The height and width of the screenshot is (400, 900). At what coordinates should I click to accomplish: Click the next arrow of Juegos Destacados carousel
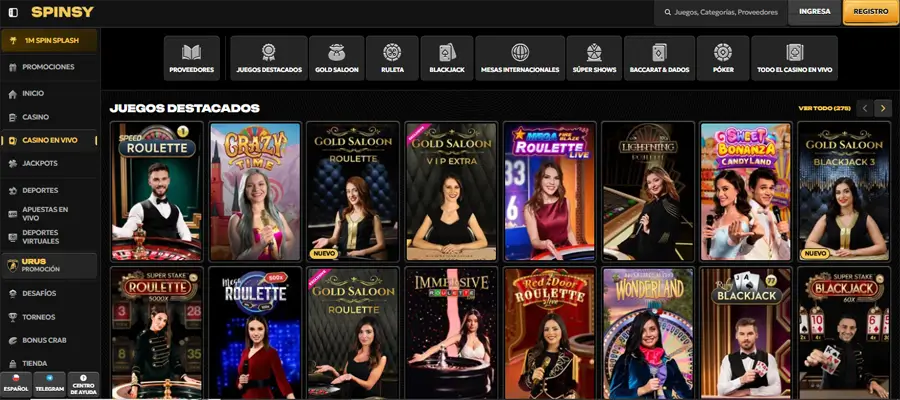coord(883,108)
